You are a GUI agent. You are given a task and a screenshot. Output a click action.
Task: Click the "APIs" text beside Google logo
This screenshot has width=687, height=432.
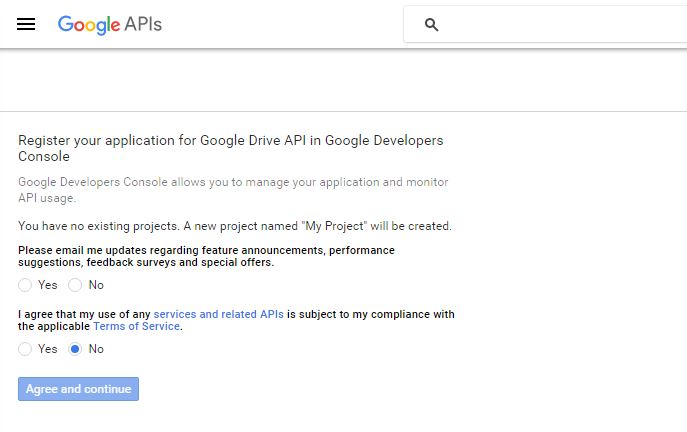click(143, 24)
